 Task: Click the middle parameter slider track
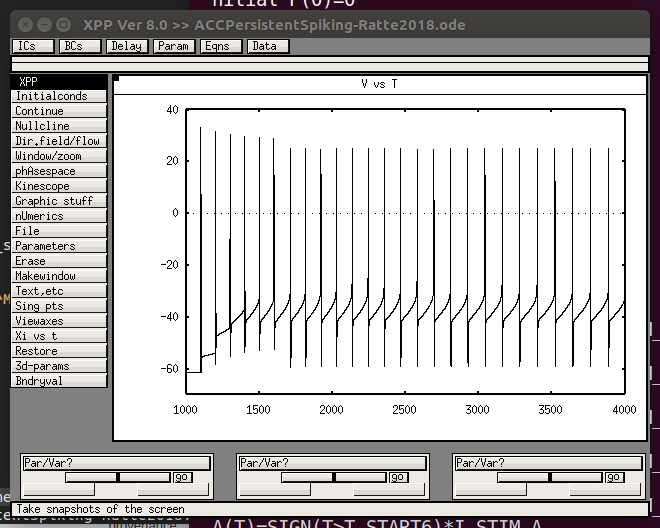(x=334, y=477)
